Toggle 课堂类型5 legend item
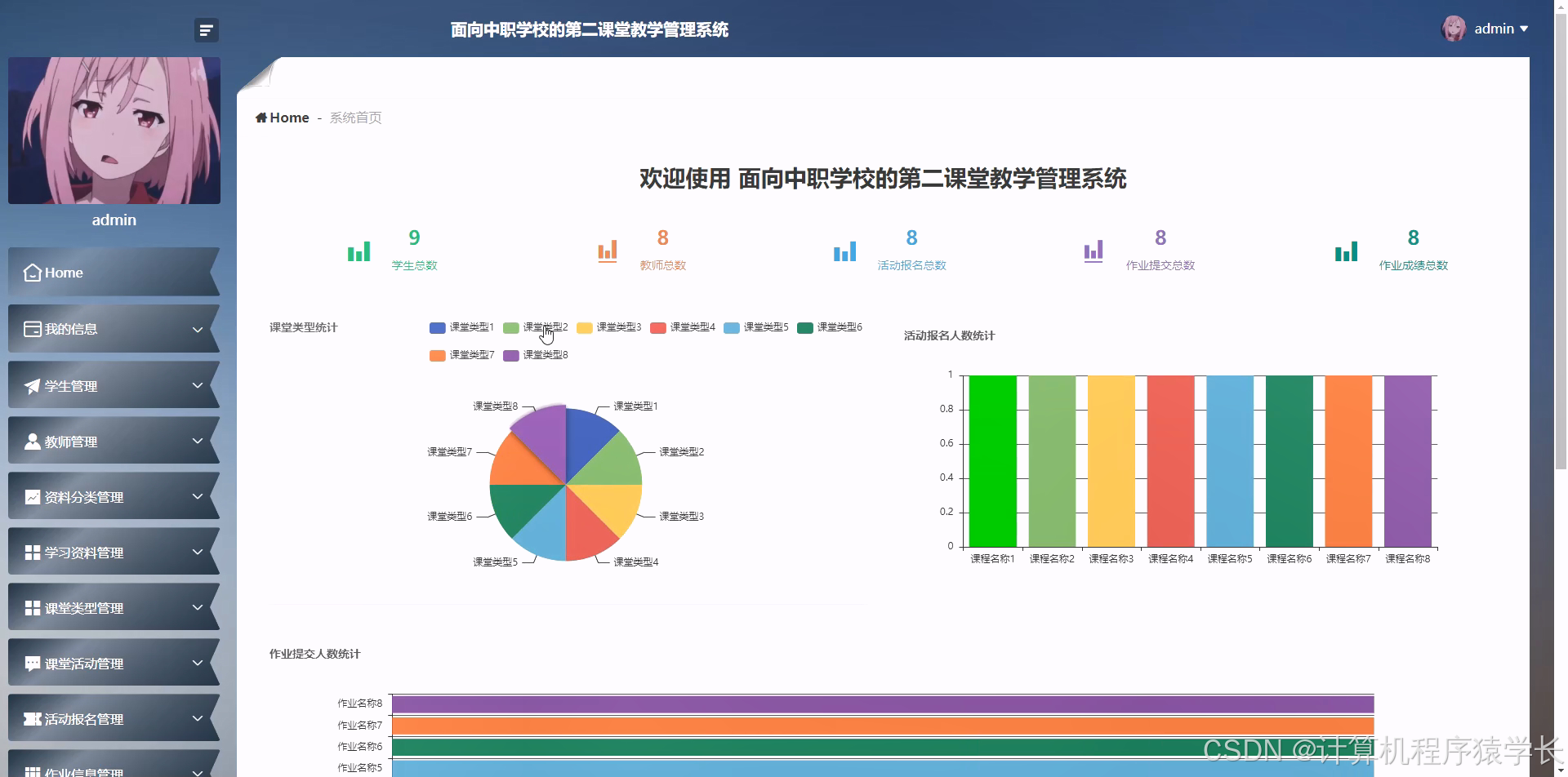 pos(755,327)
